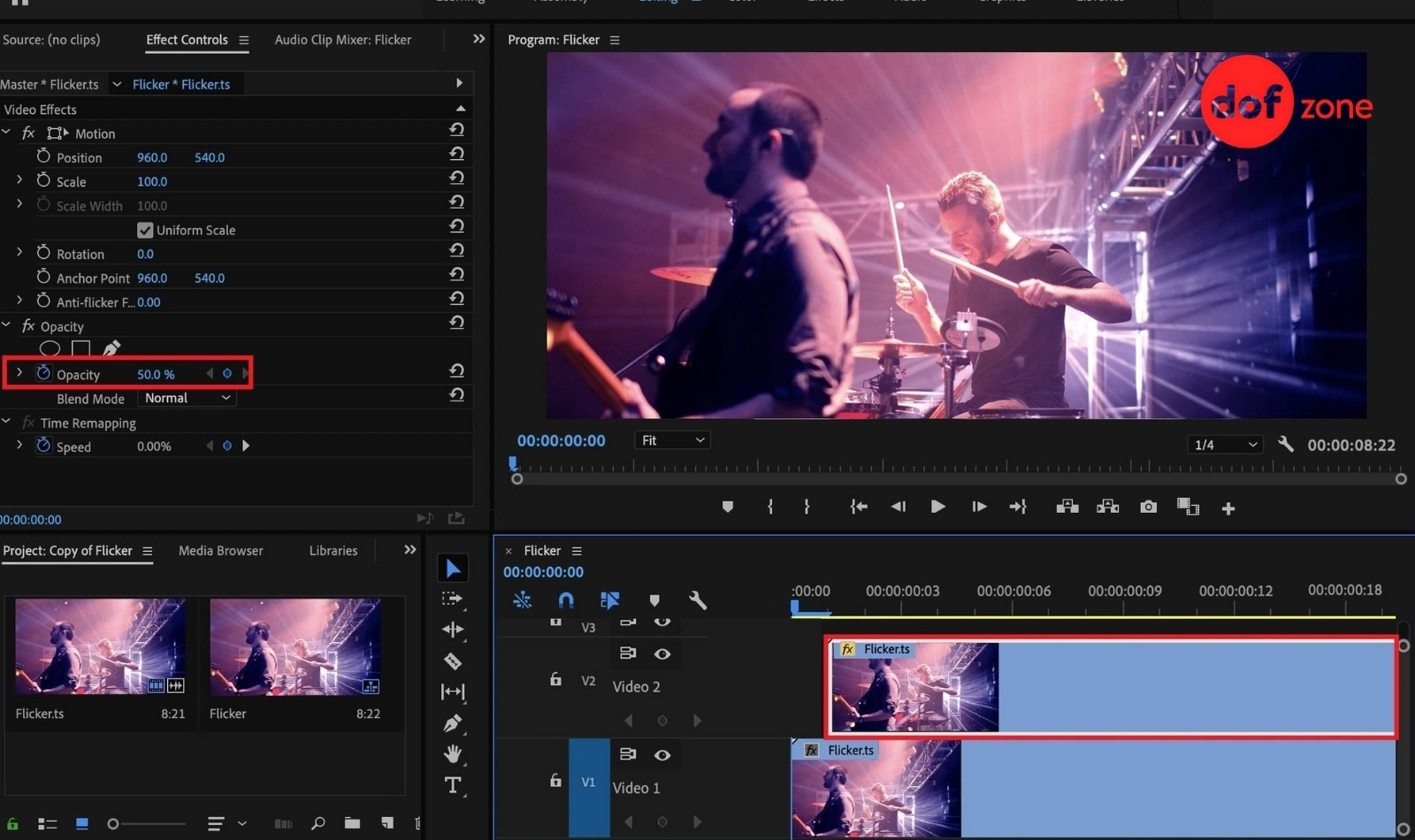Click the Program monitor playhead scrubber
The height and width of the screenshot is (840, 1415).
[513, 462]
